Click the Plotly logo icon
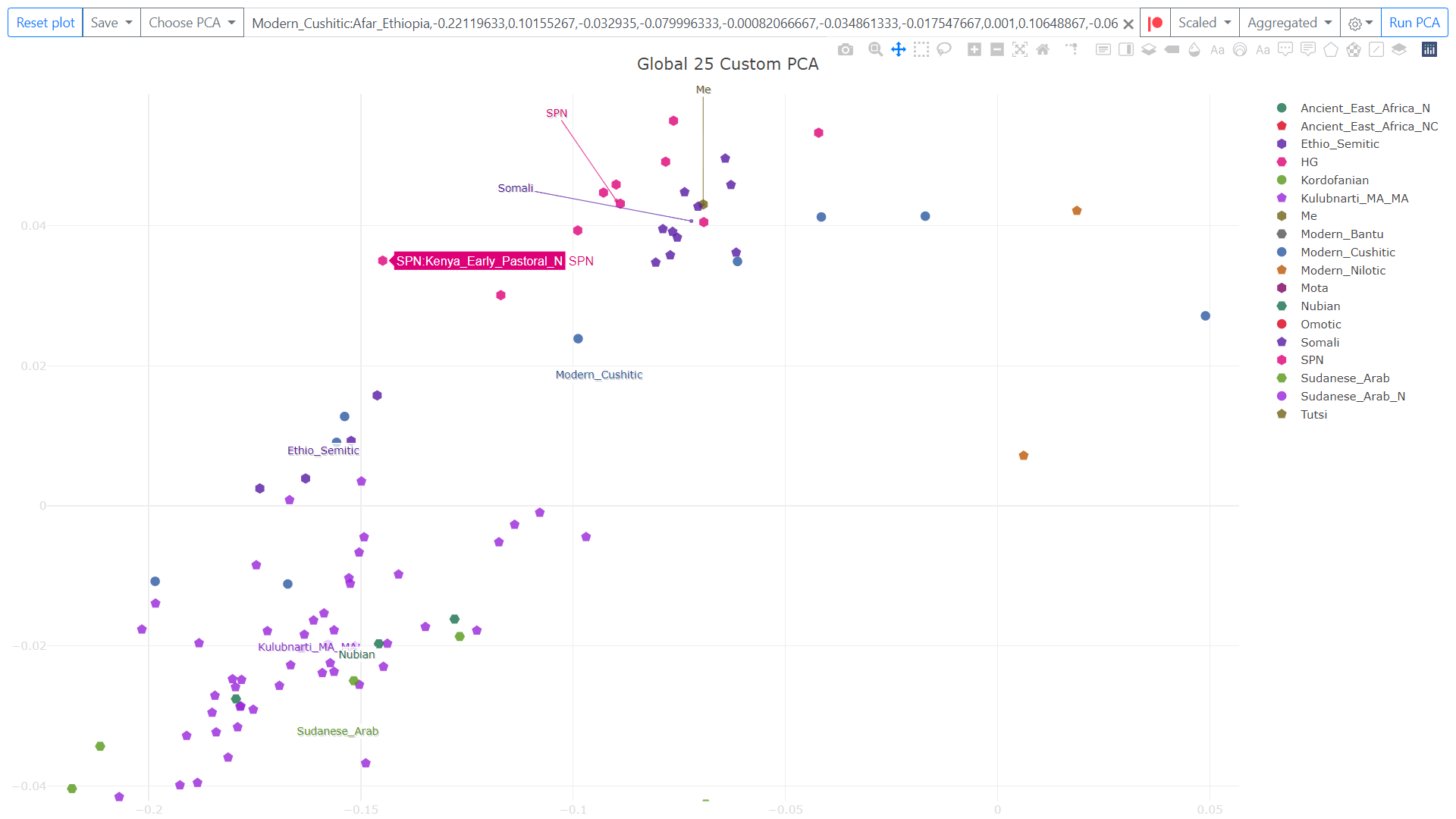This screenshot has width=1456, height=819. pos(1429,50)
